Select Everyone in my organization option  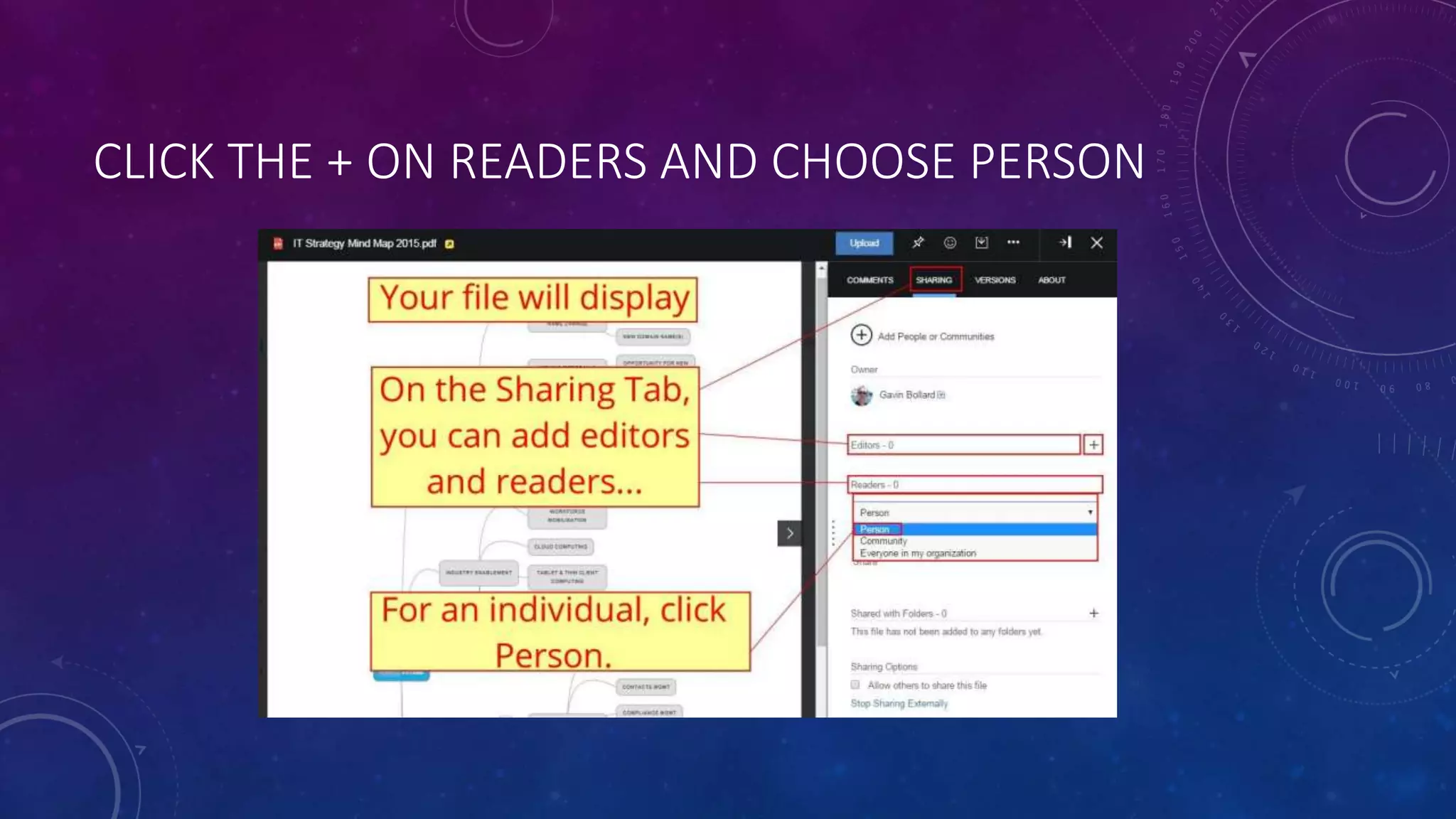[x=975, y=553]
